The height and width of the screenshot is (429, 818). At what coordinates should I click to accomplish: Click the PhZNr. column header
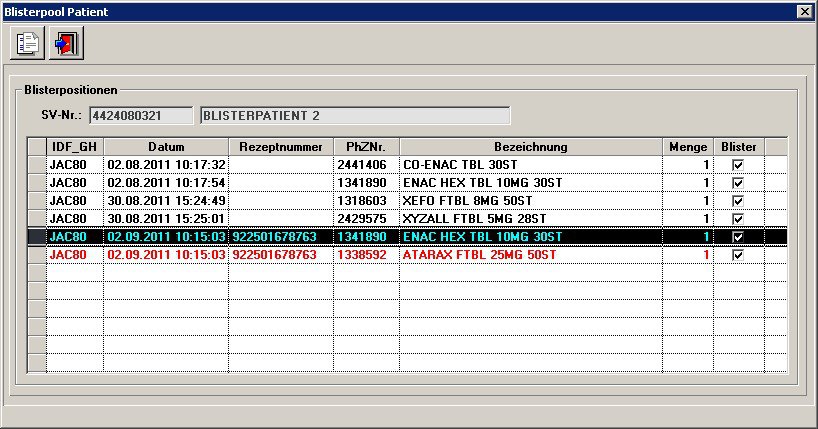click(365, 147)
